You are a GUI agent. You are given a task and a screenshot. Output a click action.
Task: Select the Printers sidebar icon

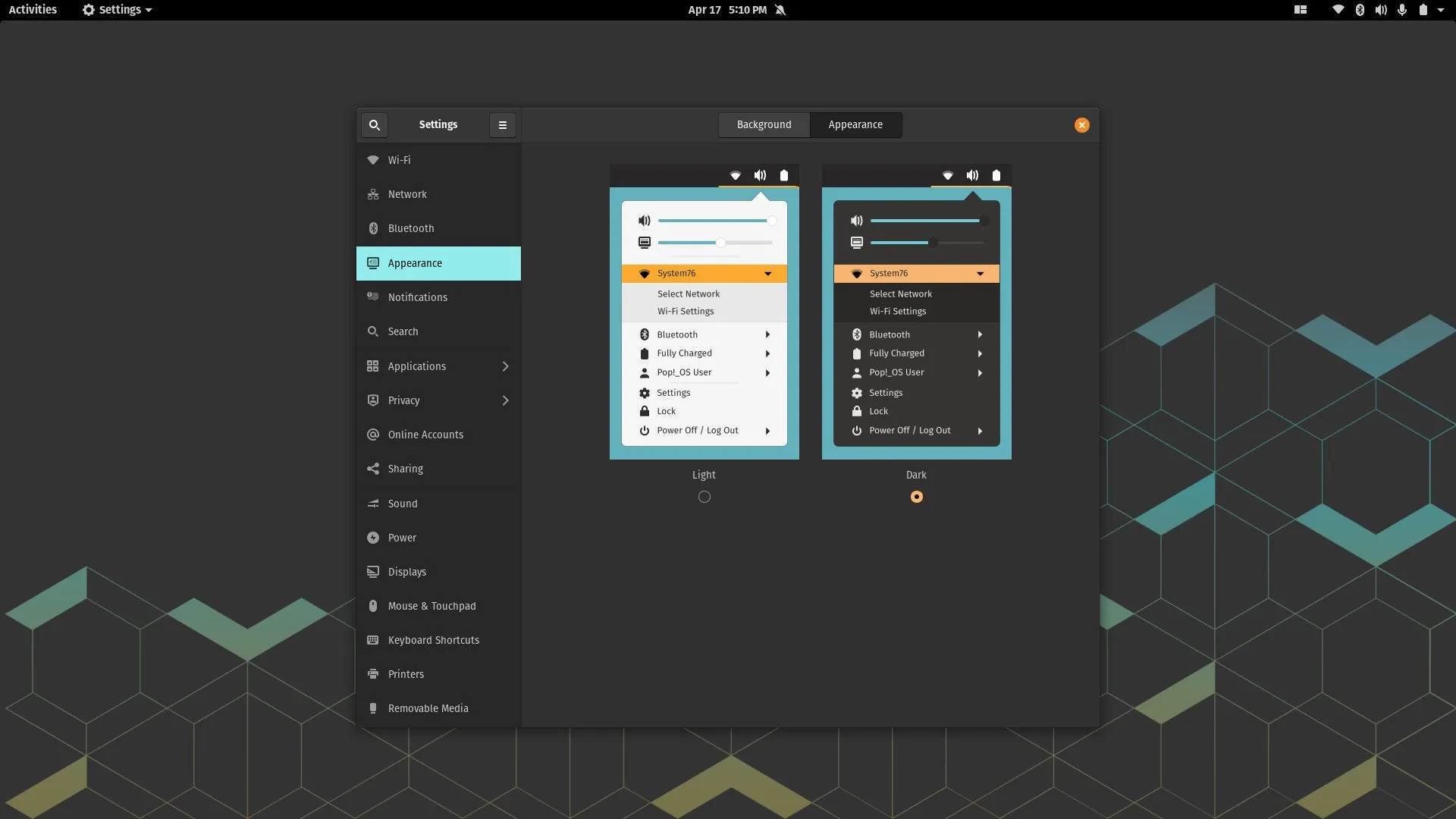coord(373,674)
